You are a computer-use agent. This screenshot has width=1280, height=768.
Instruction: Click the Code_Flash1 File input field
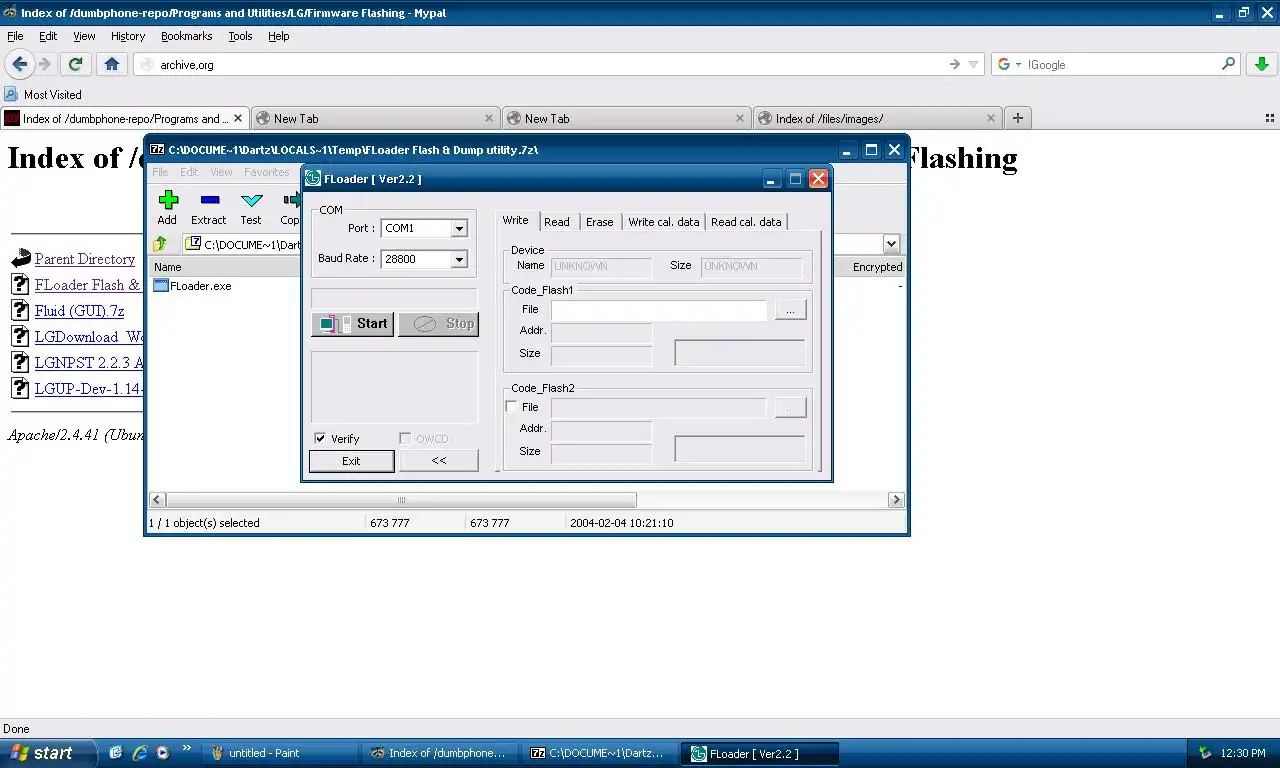click(659, 310)
